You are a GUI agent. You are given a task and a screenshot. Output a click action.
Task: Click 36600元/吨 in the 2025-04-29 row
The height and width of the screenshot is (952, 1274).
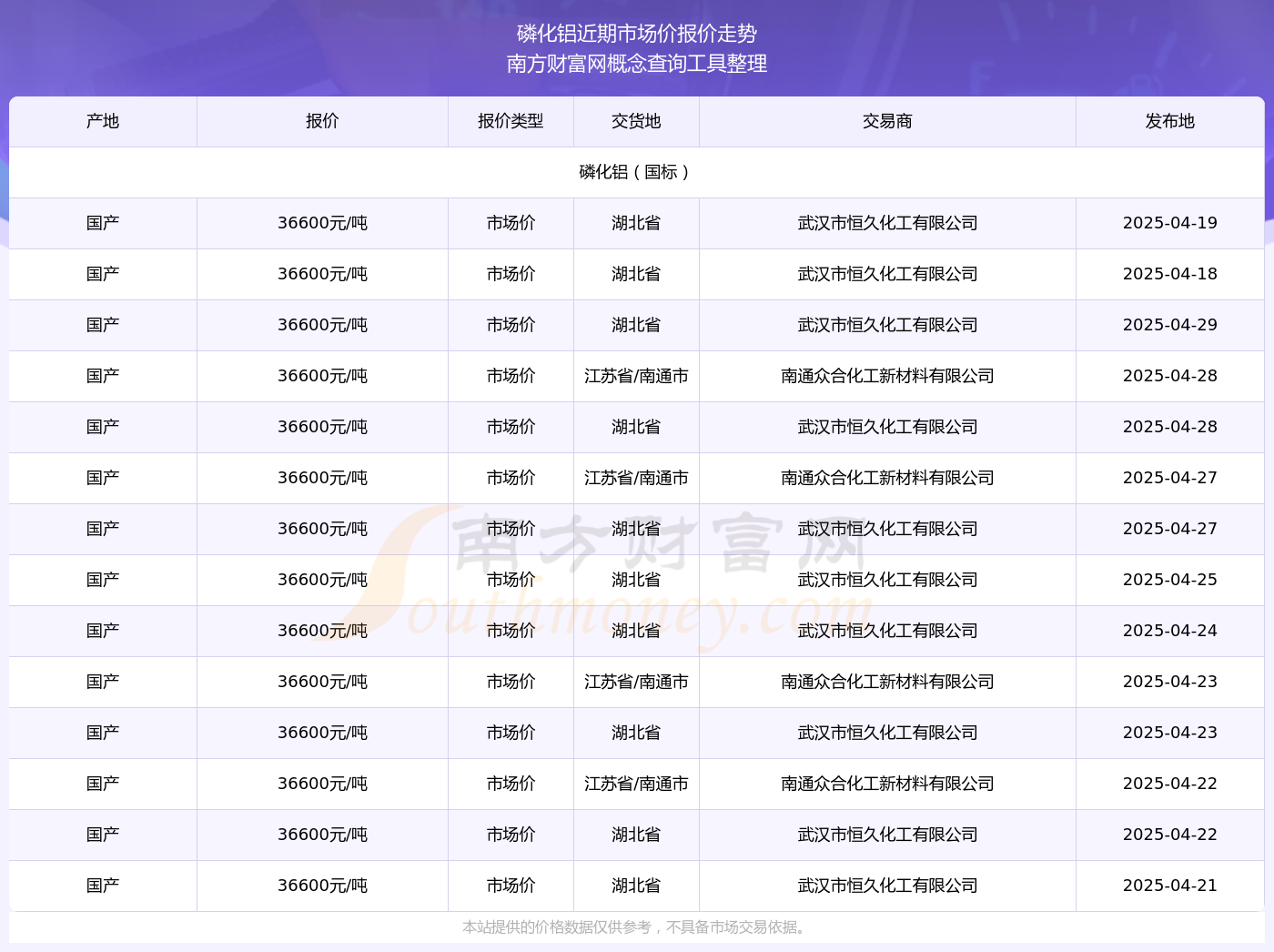coord(322,325)
